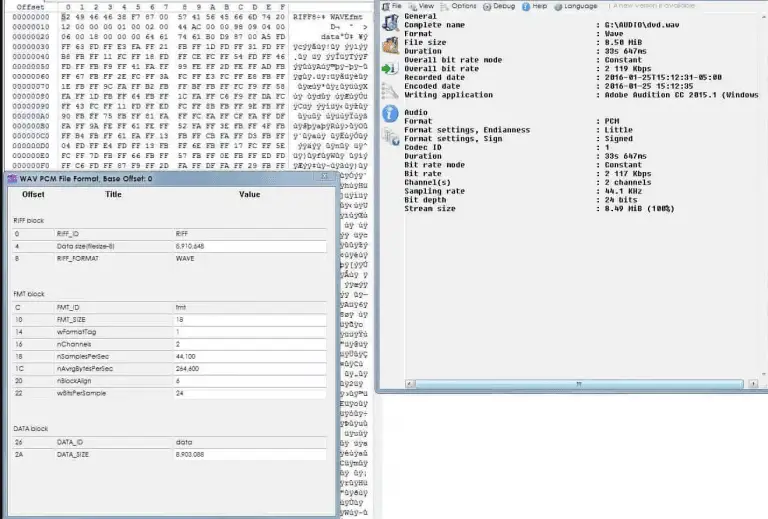This screenshot has height=519, width=768.
Task: Click the File size value 8.50 MiB
Action: (623, 43)
